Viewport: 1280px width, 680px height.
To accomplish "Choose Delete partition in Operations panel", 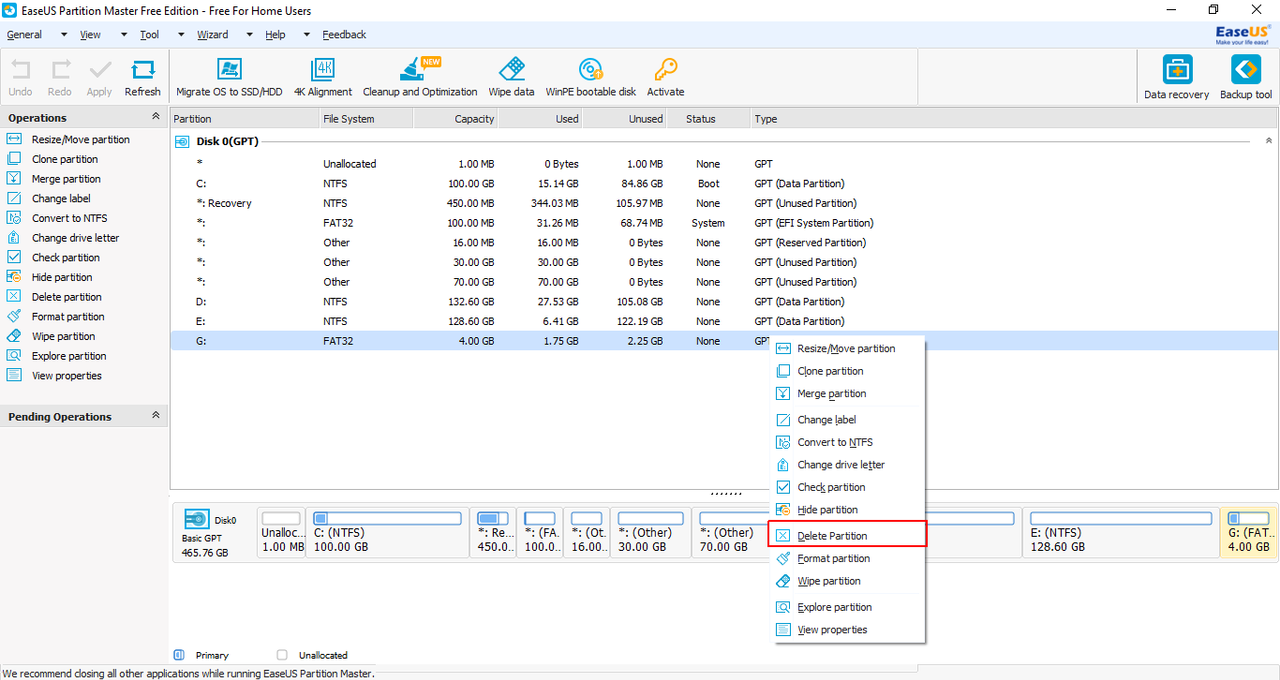I will [x=54, y=297].
